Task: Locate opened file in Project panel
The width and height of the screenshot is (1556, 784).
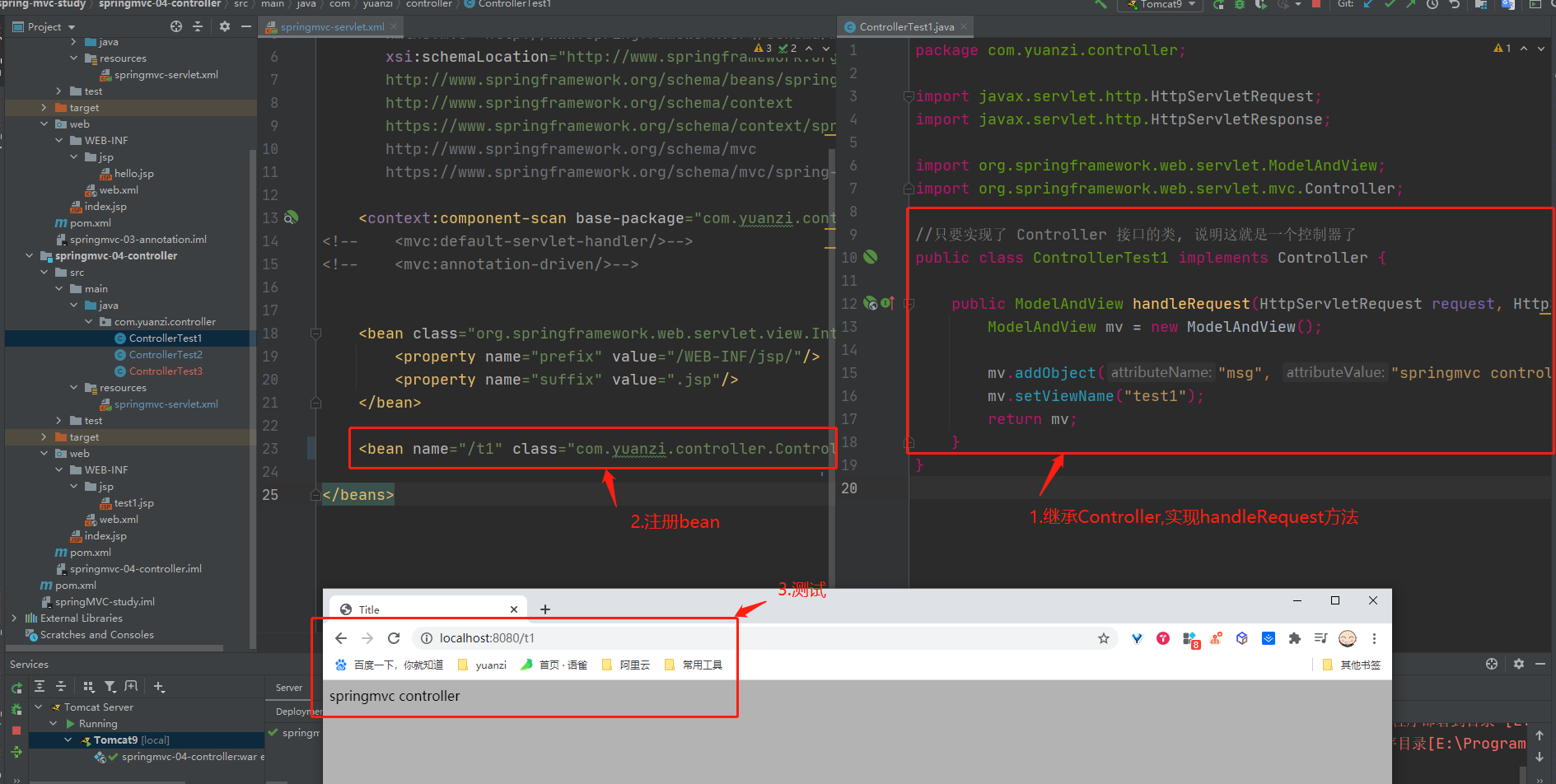Action: [x=176, y=27]
